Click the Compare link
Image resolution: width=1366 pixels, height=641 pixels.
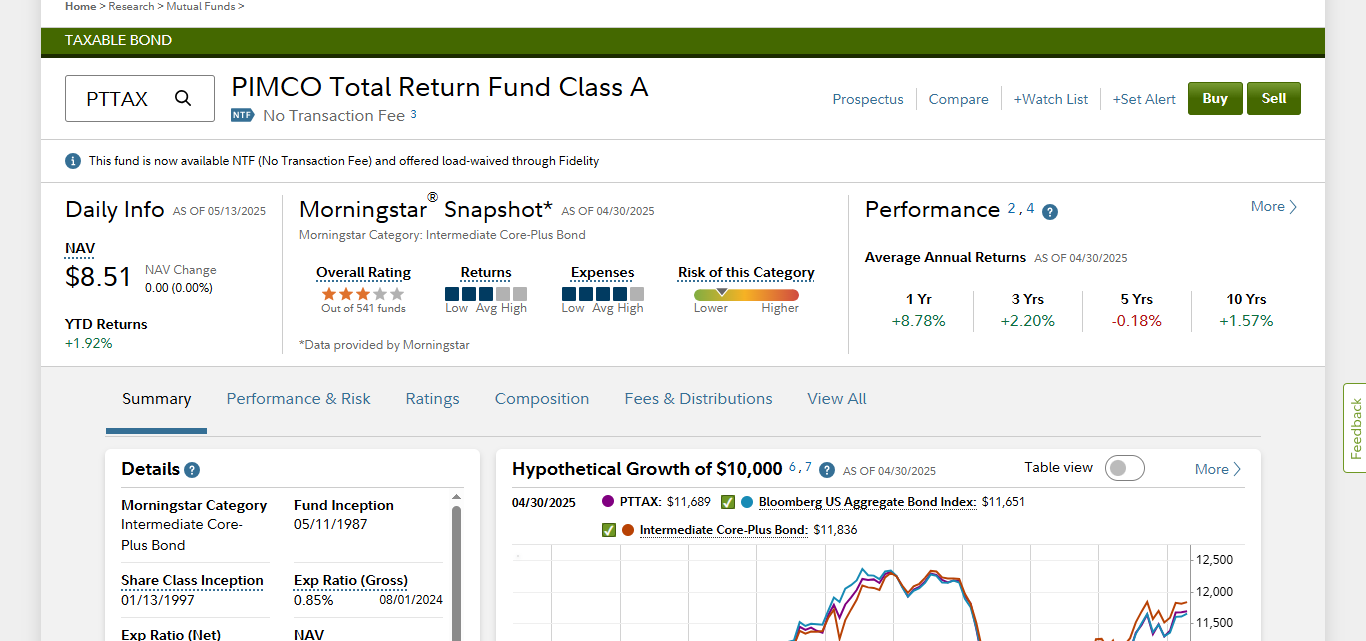958,99
